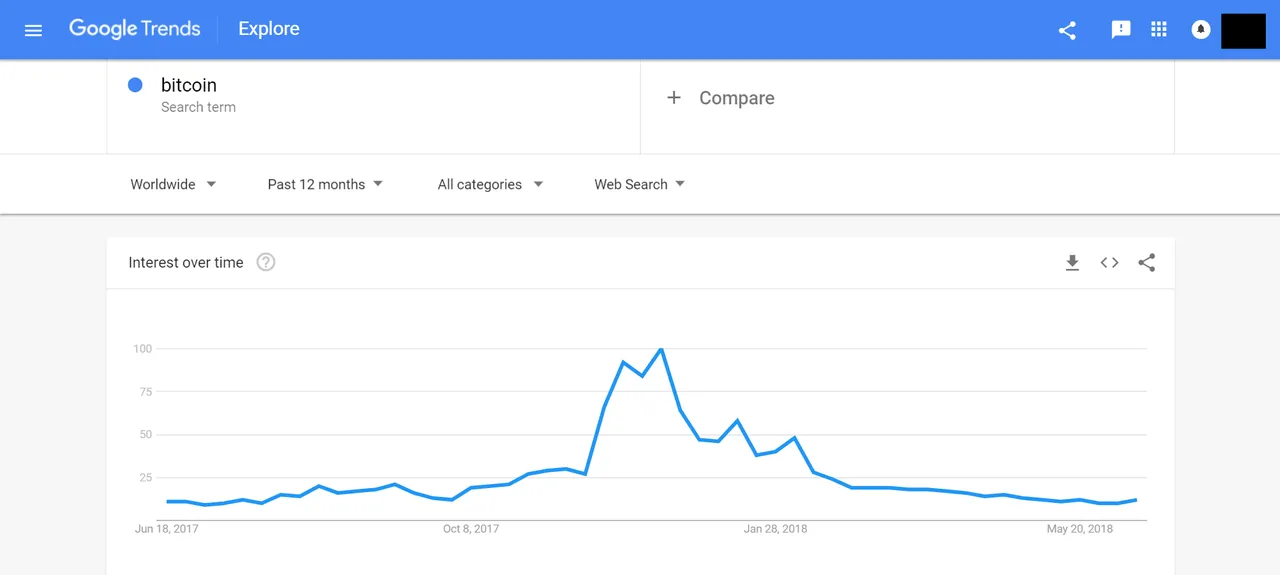1280x575 pixels.
Task: Open the Past 12 months dropdown
Action: [x=325, y=184]
